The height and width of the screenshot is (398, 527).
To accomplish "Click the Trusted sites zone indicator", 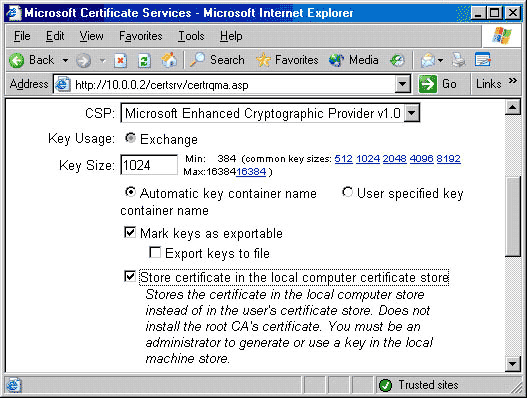I will click(418, 385).
